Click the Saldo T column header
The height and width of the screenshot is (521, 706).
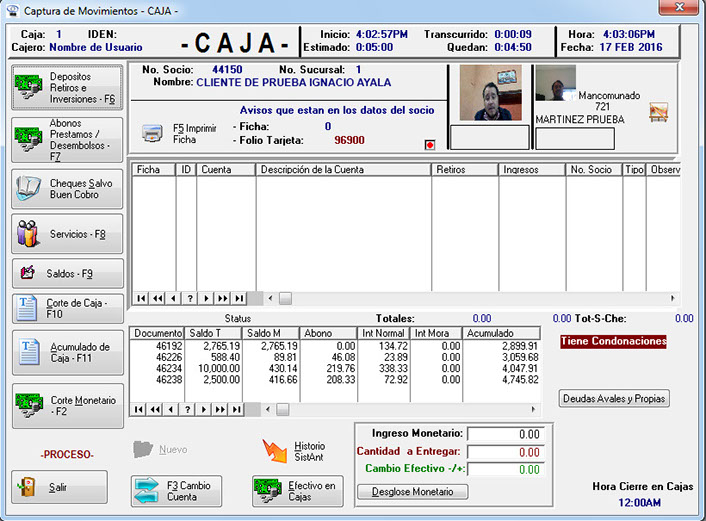click(213, 333)
